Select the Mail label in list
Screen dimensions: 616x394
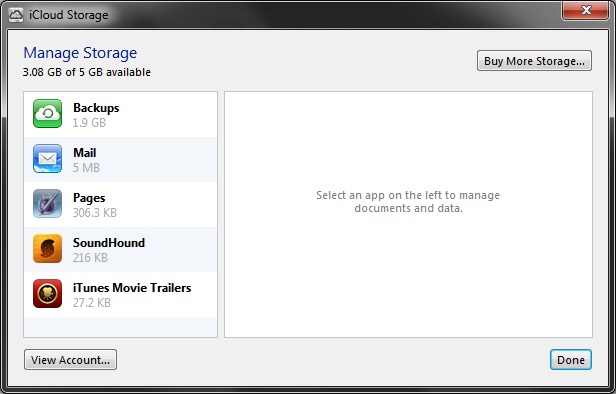pos(85,152)
